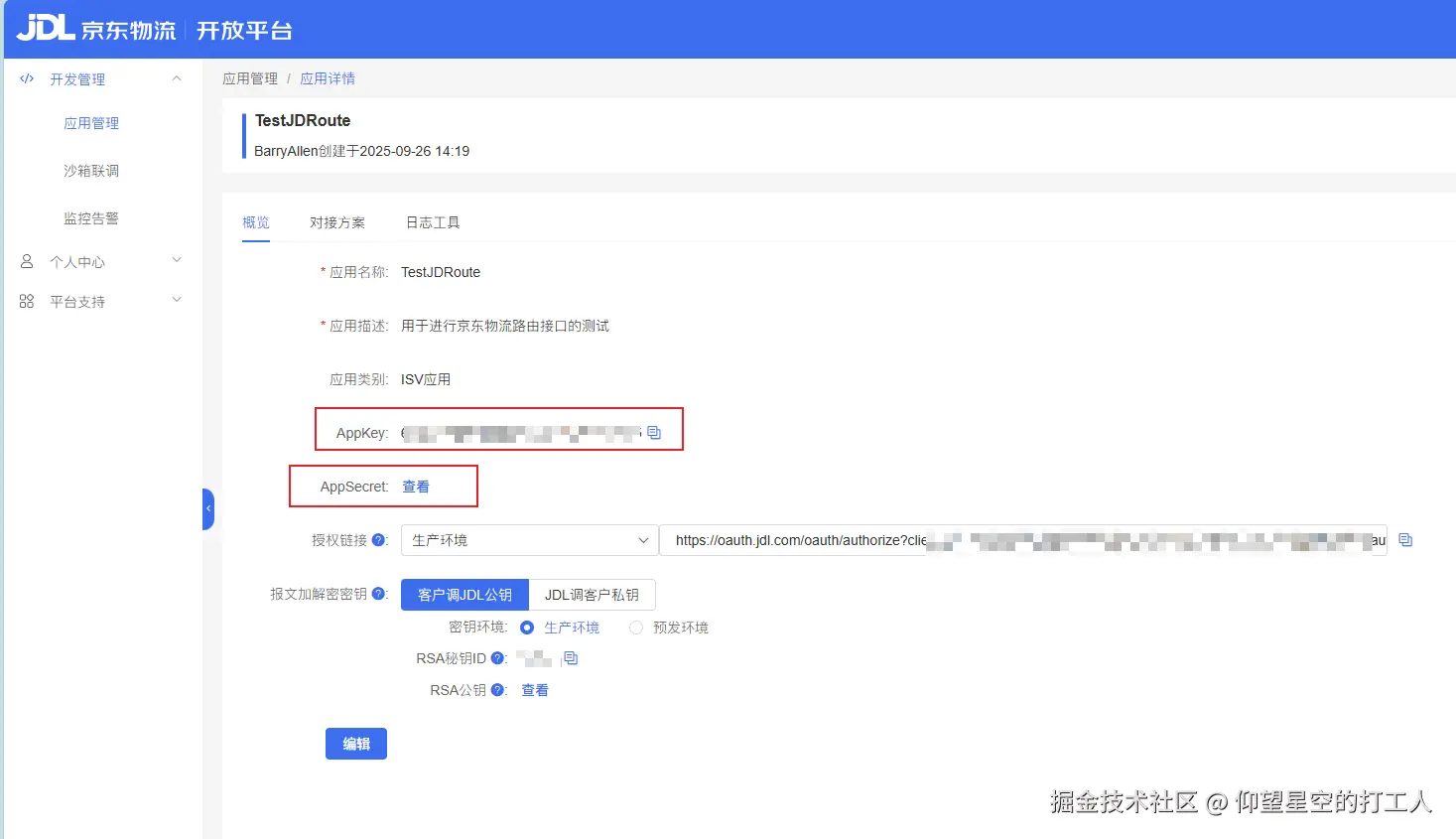Collapse sidebar with blue handle
The width and height of the screenshot is (1456, 839).
tap(208, 509)
